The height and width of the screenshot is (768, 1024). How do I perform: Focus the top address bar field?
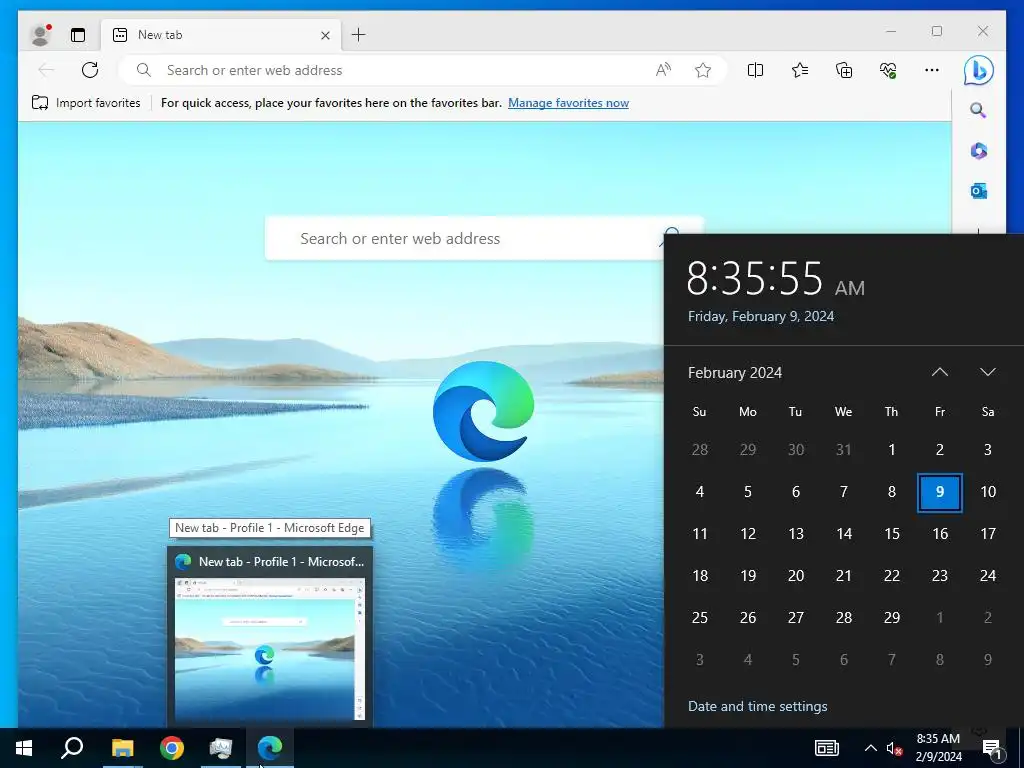click(423, 70)
